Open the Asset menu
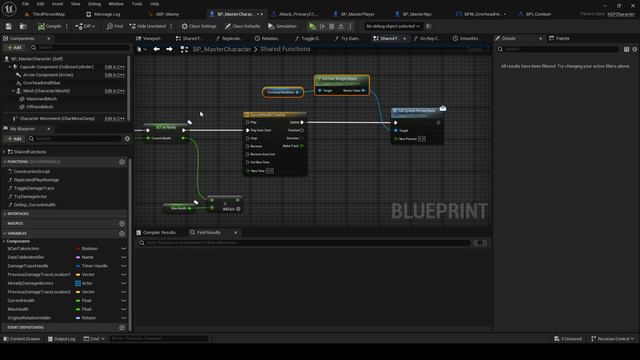 [58, 4]
